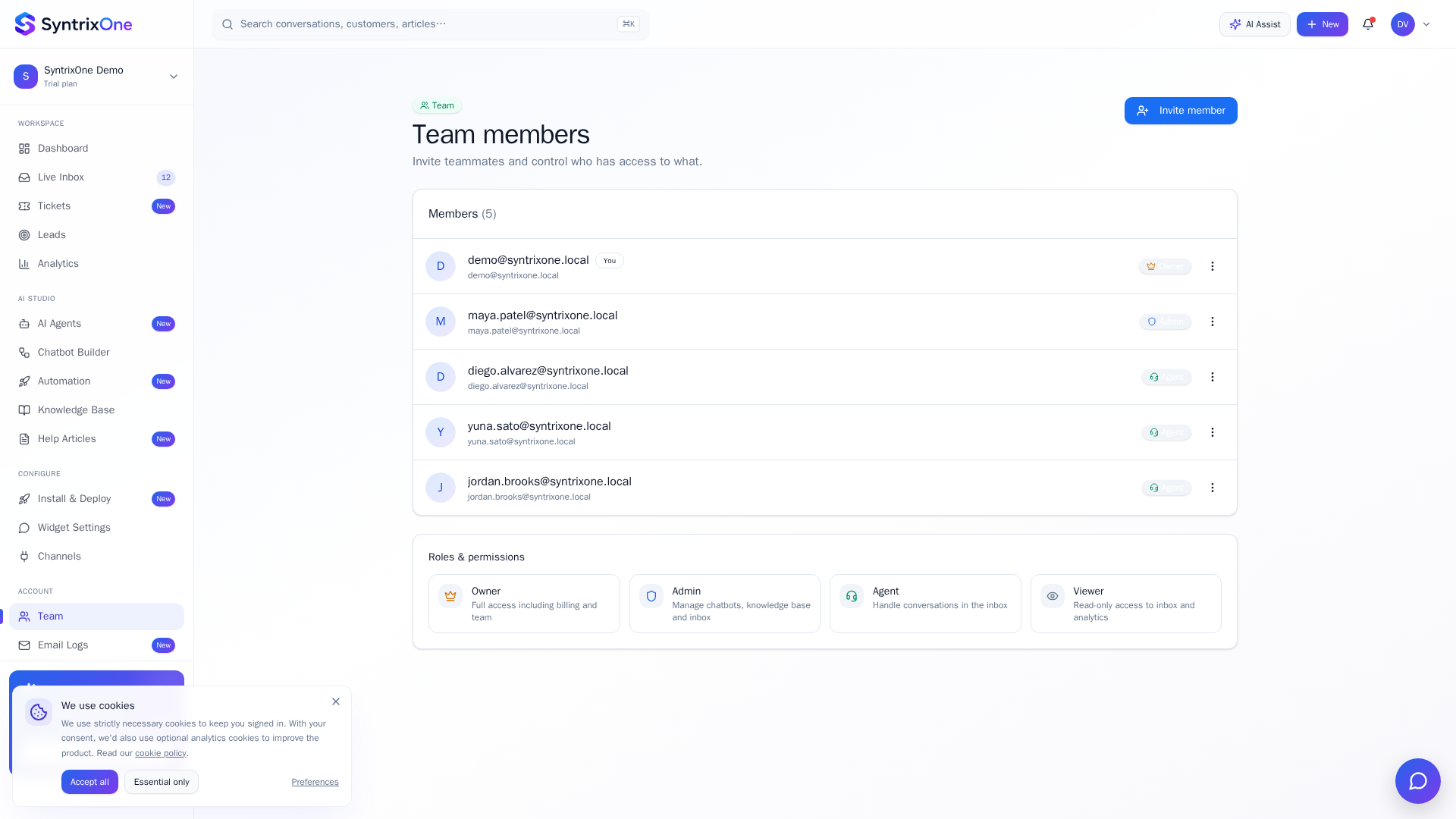Click the Admin shield icon in roles
1456x819 pixels.
(x=651, y=596)
